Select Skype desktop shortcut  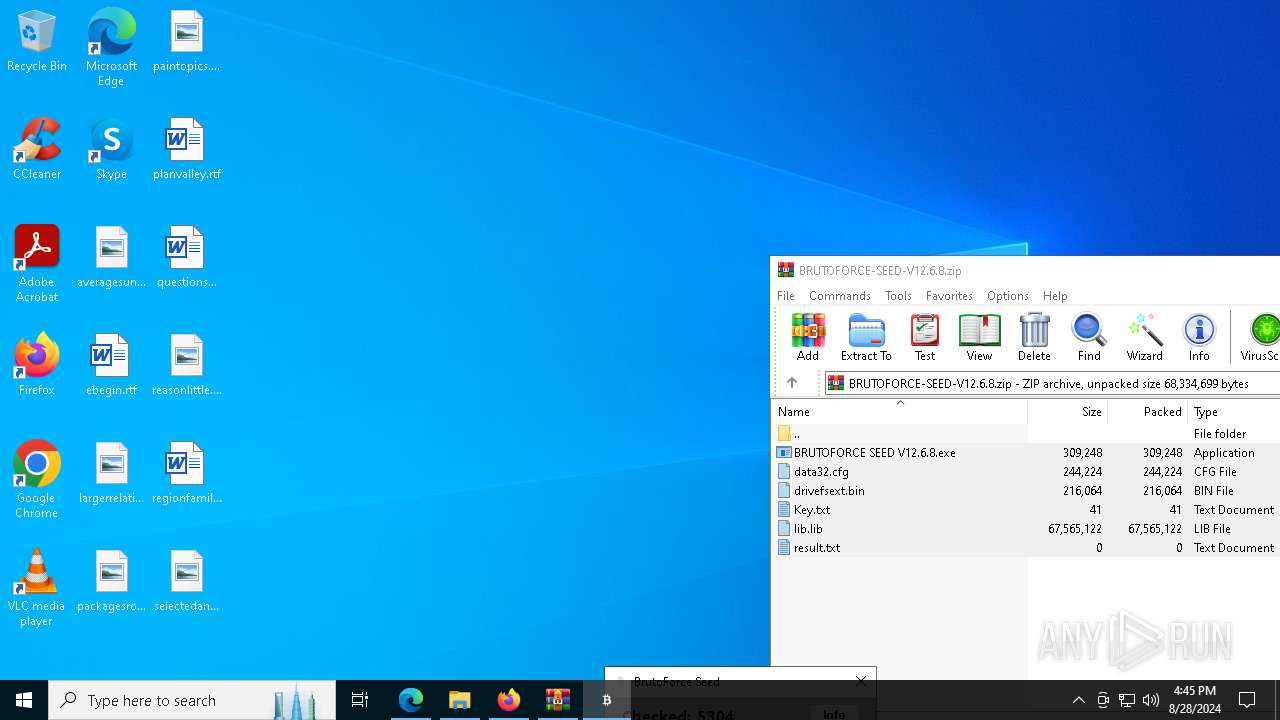click(x=111, y=150)
